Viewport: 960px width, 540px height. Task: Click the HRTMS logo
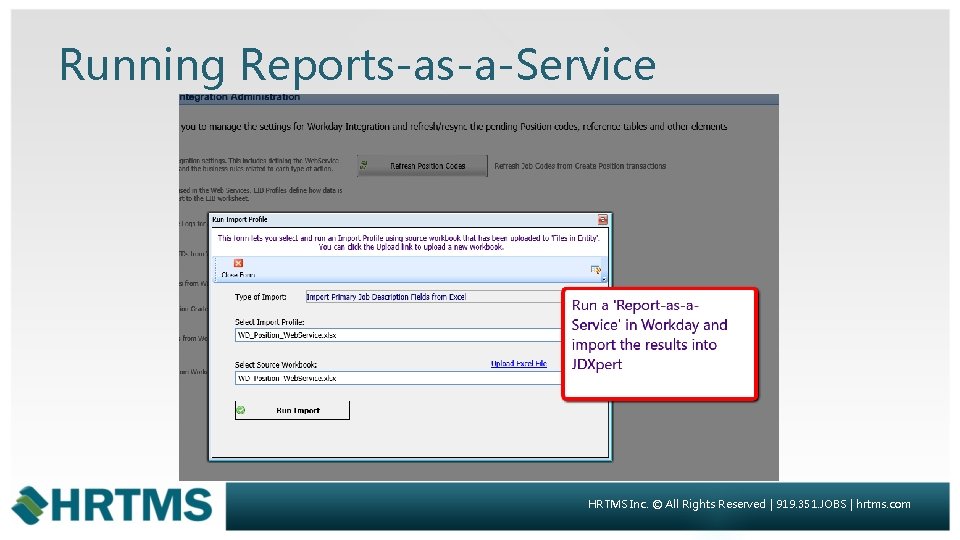tap(112, 506)
